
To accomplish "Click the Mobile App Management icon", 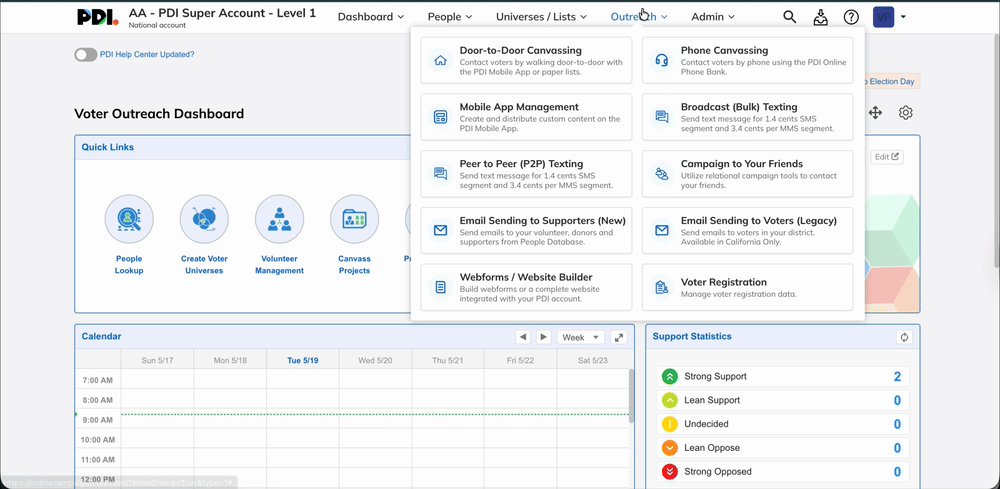I will point(440,117).
